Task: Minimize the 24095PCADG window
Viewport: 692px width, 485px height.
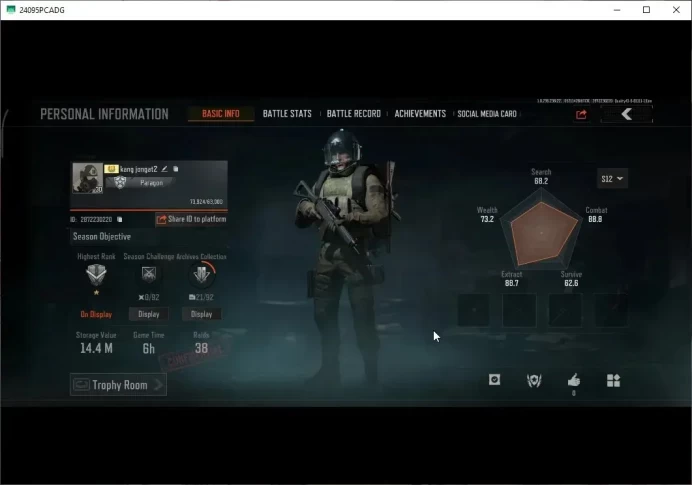Action: tap(617, 10)
